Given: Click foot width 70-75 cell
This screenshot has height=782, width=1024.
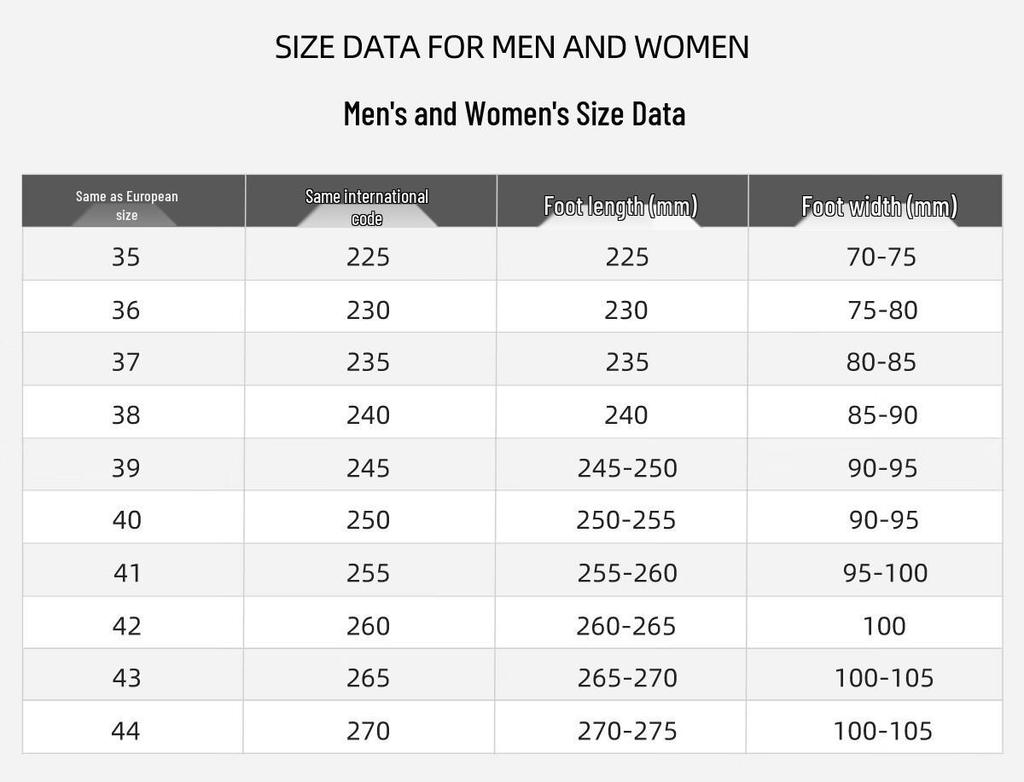Looking at the screenshot, I should pos(875,255).
